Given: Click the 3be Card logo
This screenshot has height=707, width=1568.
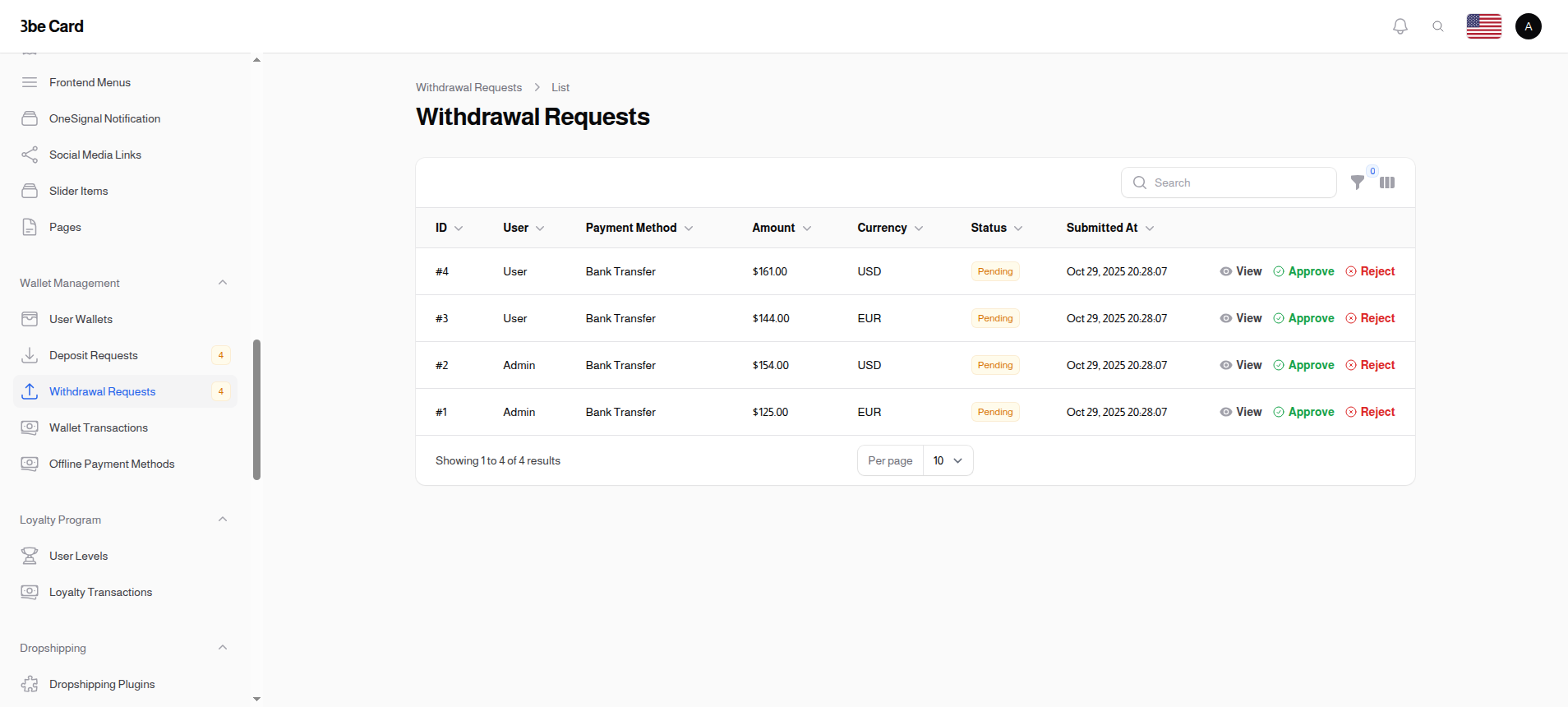Looking at the screenshot, I should point(52,26).
